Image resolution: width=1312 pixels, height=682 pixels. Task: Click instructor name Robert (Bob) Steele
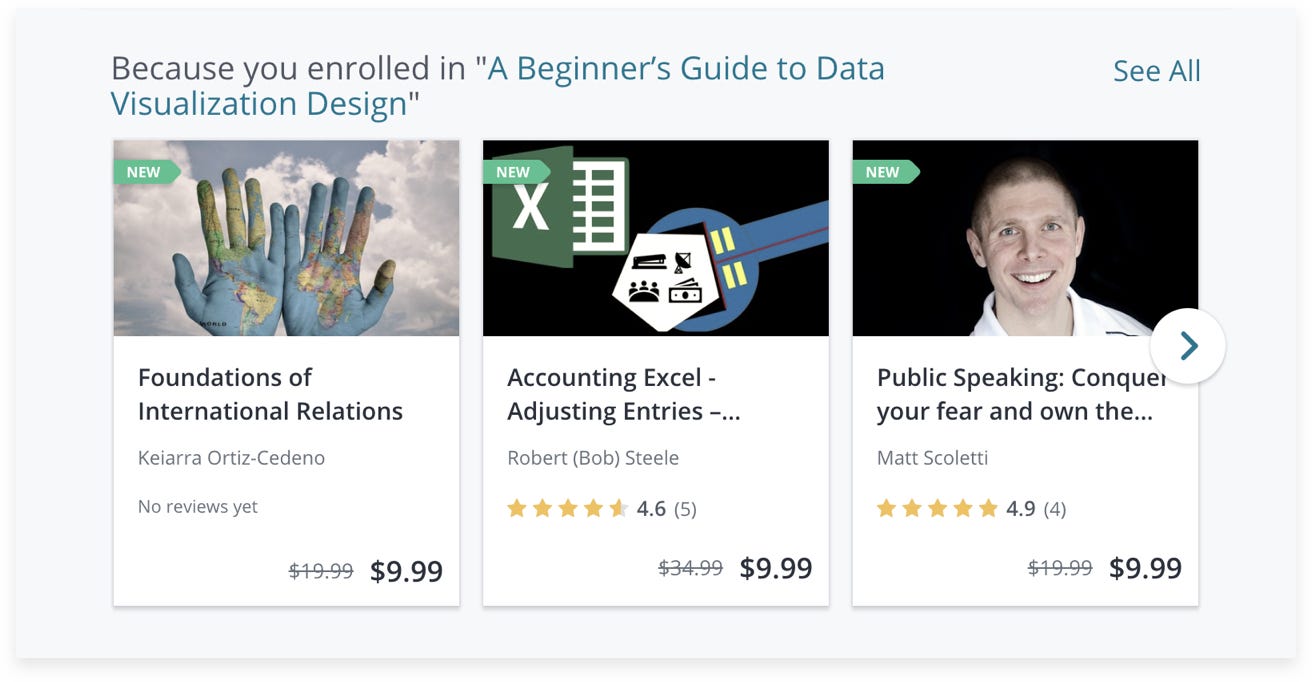(594, 457)
